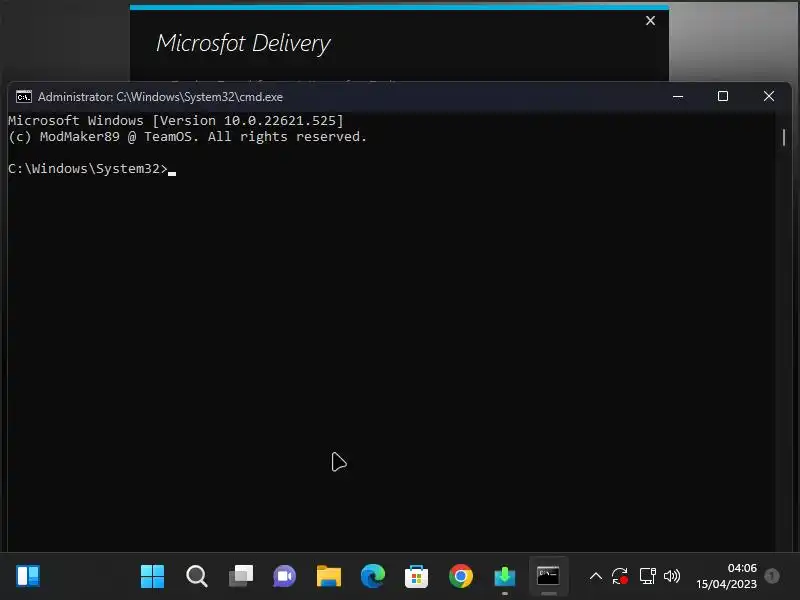This screenshot has width=800, height=600.
Task: Close the Microsfot Delivery window
Action: click(650, 21)
